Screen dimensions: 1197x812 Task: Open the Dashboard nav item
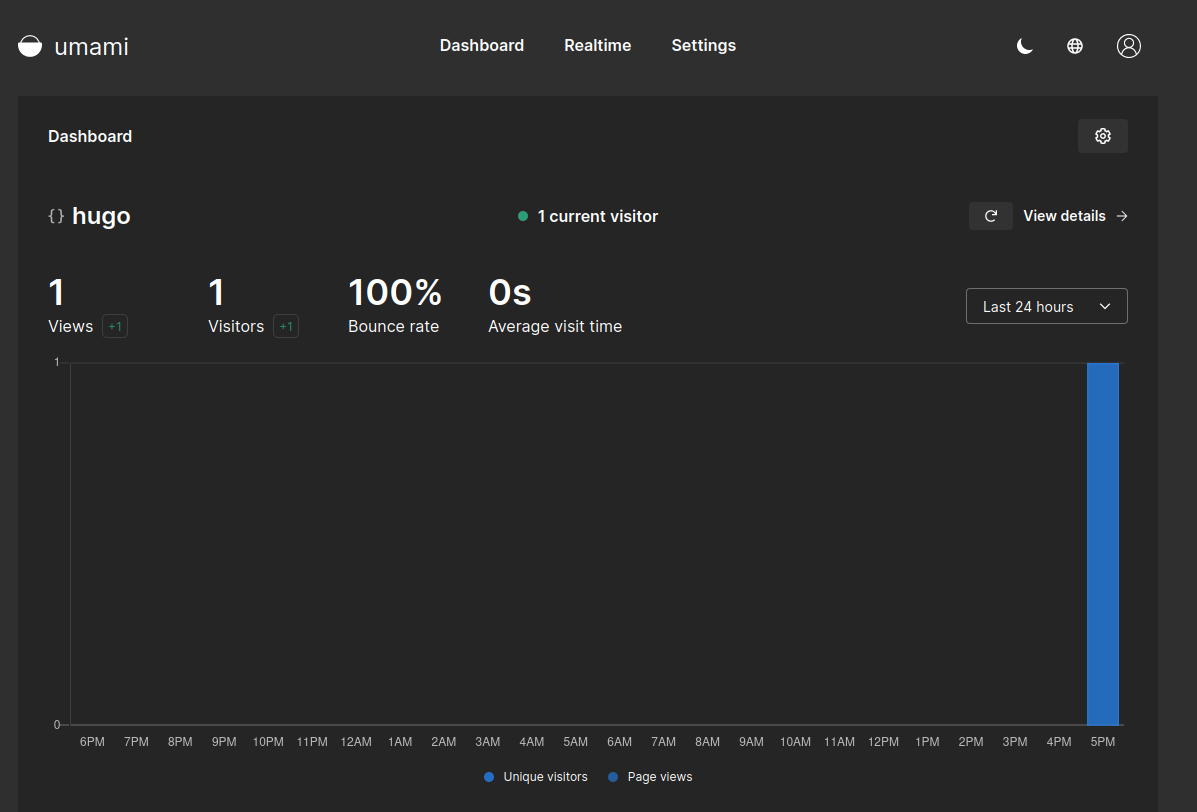click(x=482, y=45)
